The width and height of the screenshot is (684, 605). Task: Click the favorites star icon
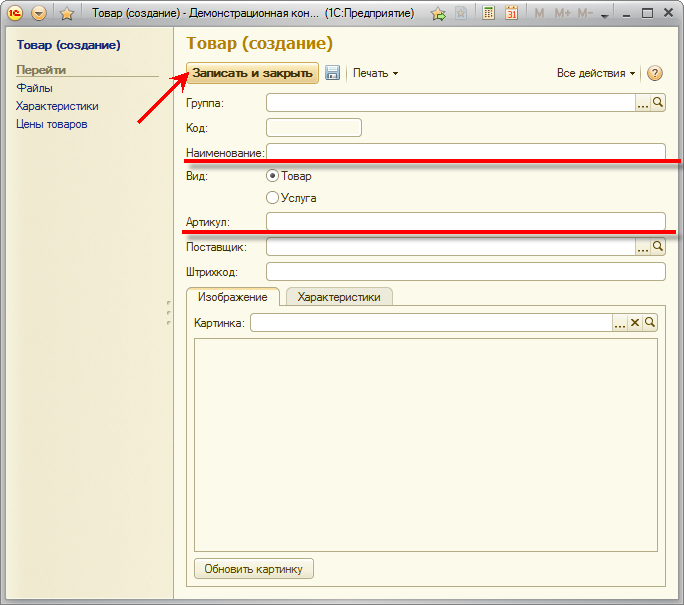[x=67, y=14]
